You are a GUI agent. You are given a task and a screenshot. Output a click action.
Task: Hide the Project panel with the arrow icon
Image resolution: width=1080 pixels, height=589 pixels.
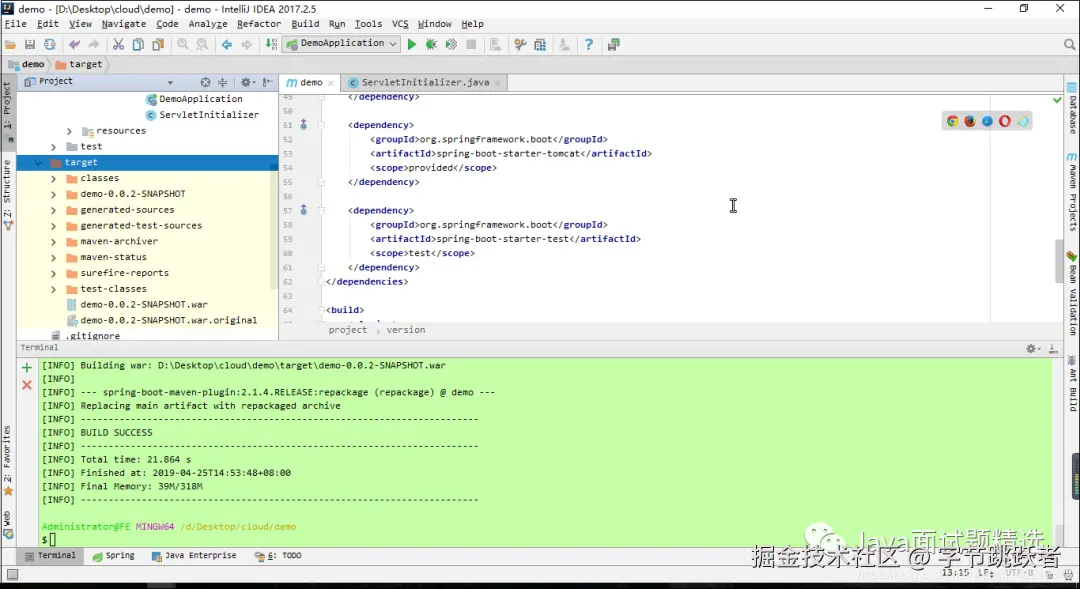tap(267, 82)
